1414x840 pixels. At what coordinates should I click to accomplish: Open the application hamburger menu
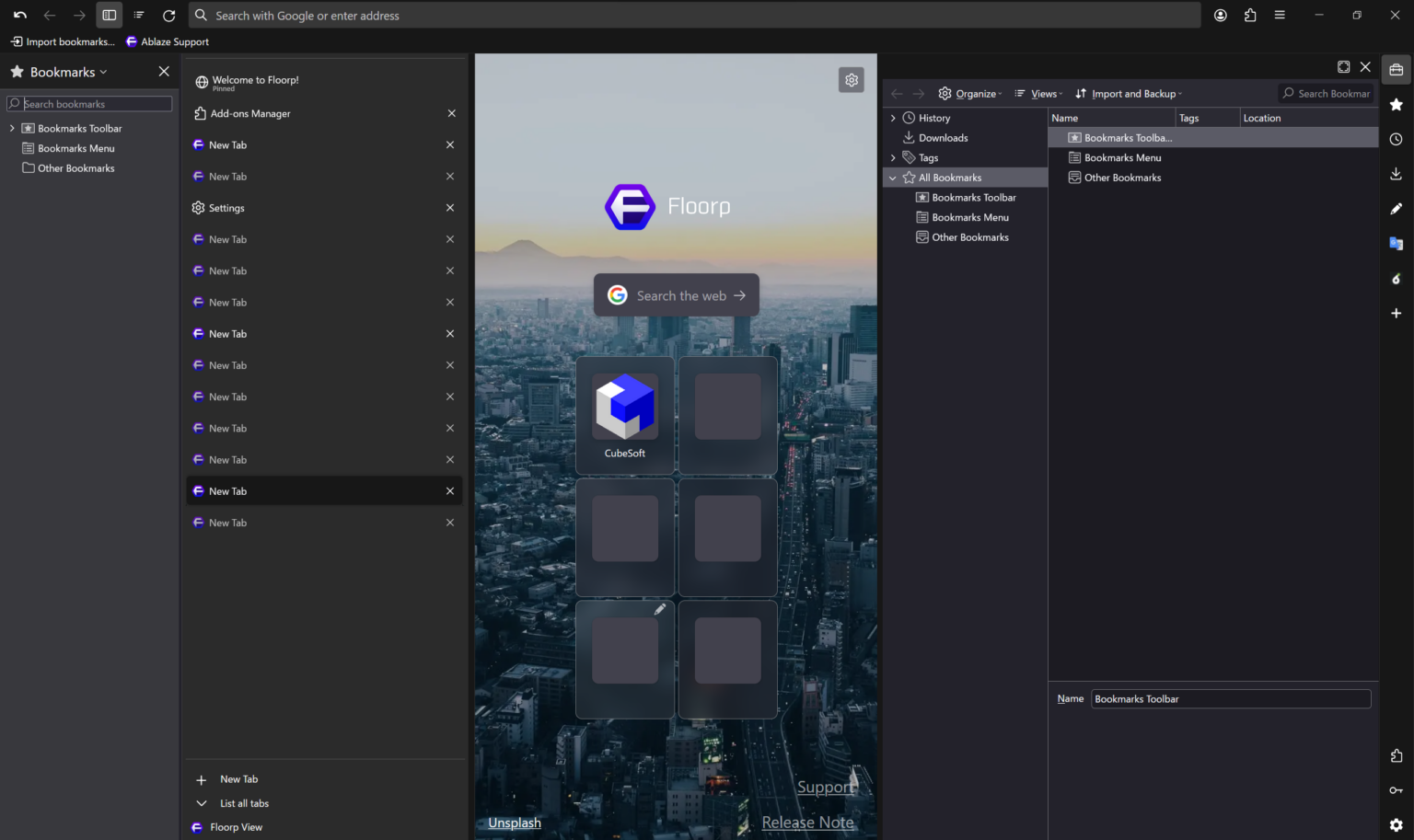point(1280,15)
